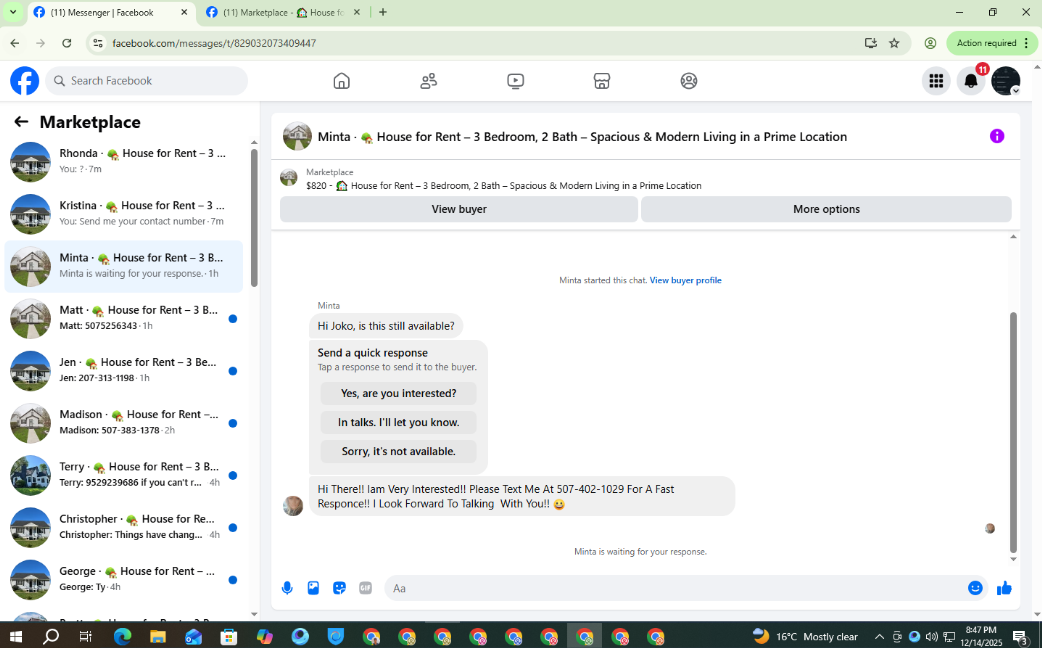The width and height of the screenshot is (1042, 648).
Task: Click Minta's avatar in chat header
Action: point(297,136)
